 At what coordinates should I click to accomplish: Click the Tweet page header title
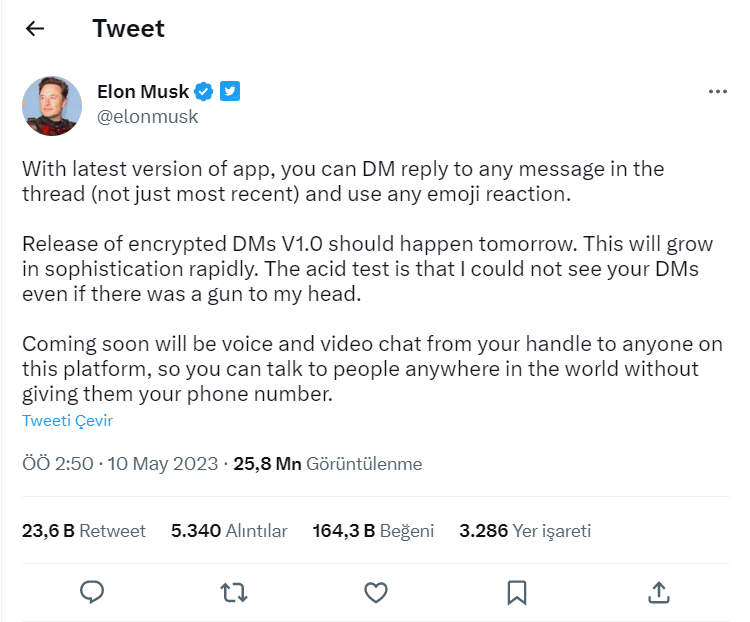coord(128,28)
